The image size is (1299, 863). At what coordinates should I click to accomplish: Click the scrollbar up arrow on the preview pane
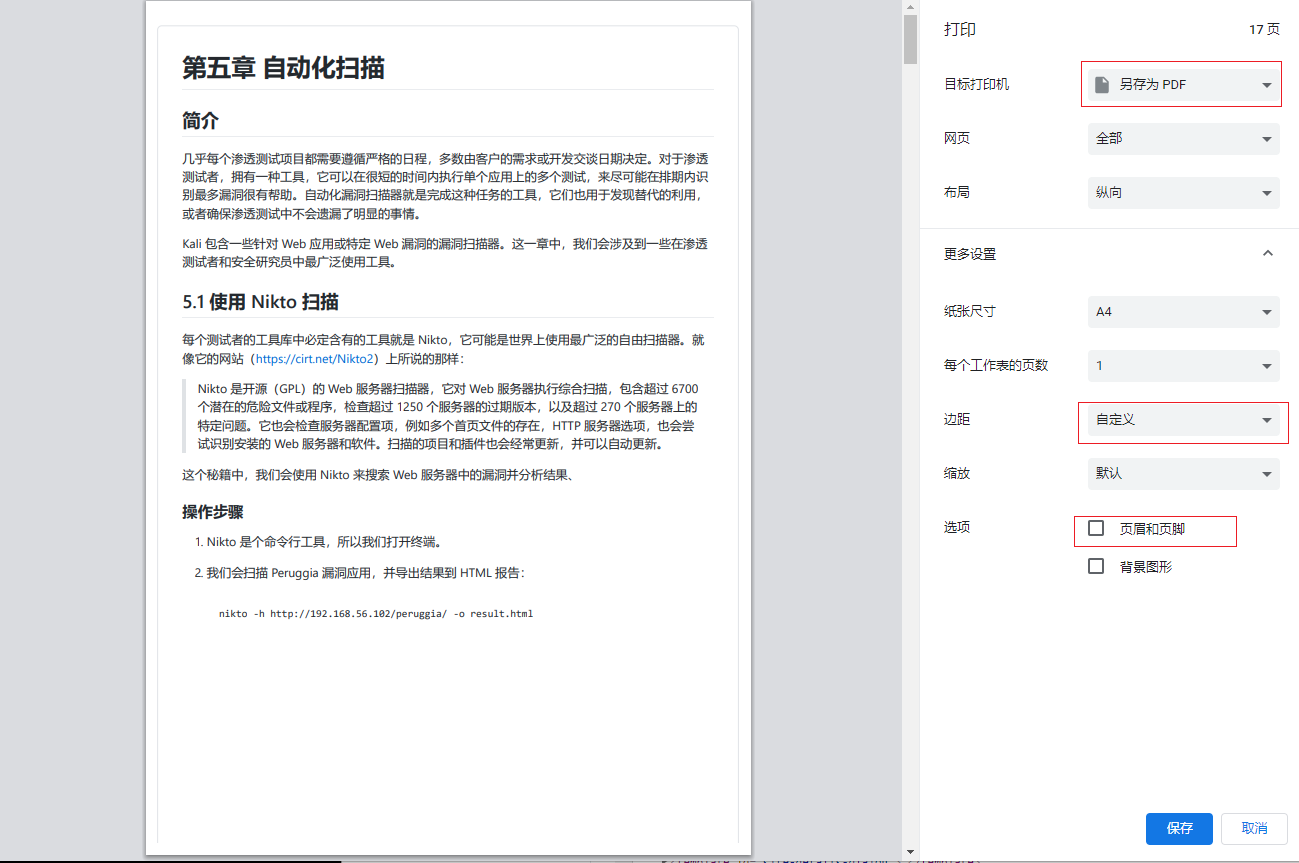tap(910, 7)
